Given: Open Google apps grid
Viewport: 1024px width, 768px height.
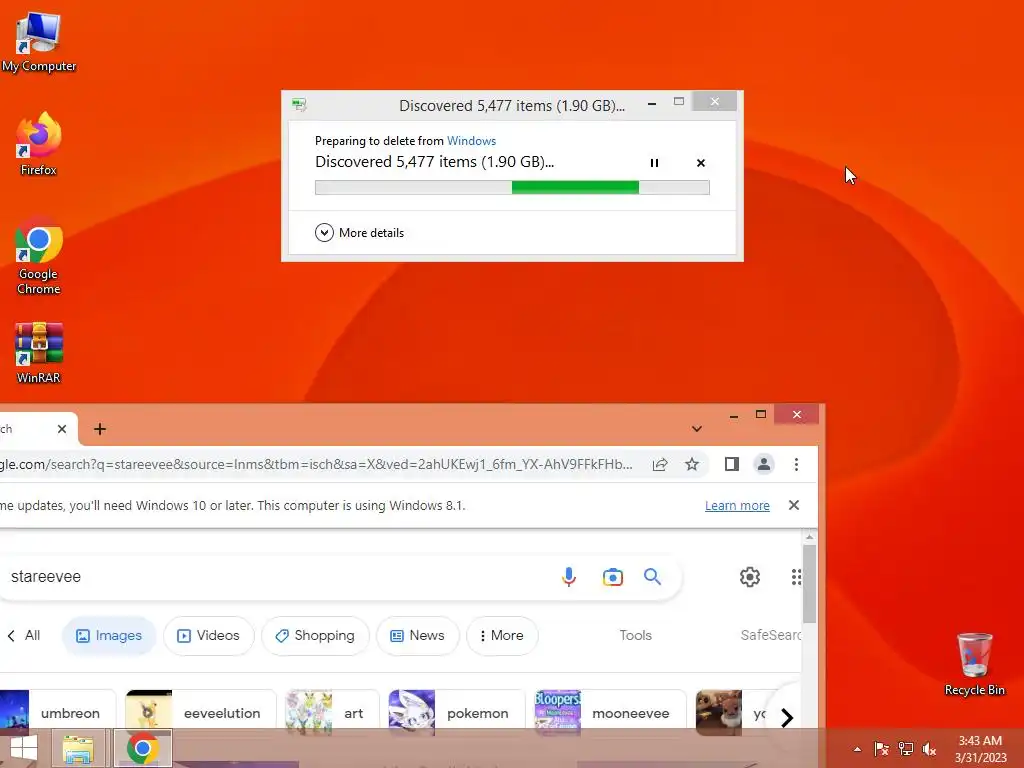Looking at the screenshot, I should click(795, 577).
